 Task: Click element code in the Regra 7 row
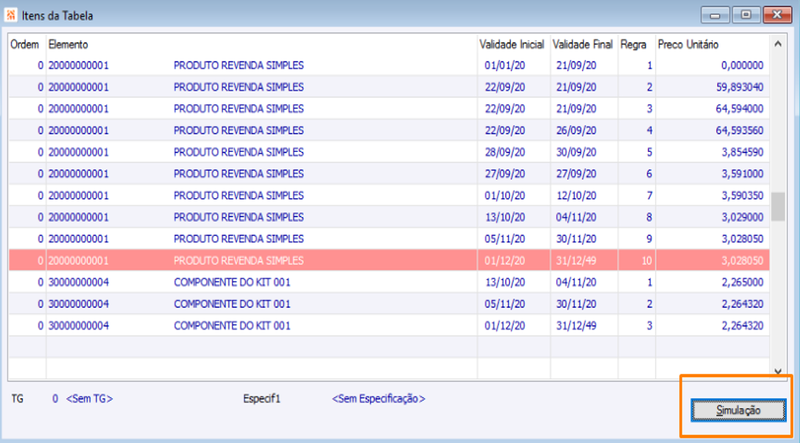click(79, 195)
